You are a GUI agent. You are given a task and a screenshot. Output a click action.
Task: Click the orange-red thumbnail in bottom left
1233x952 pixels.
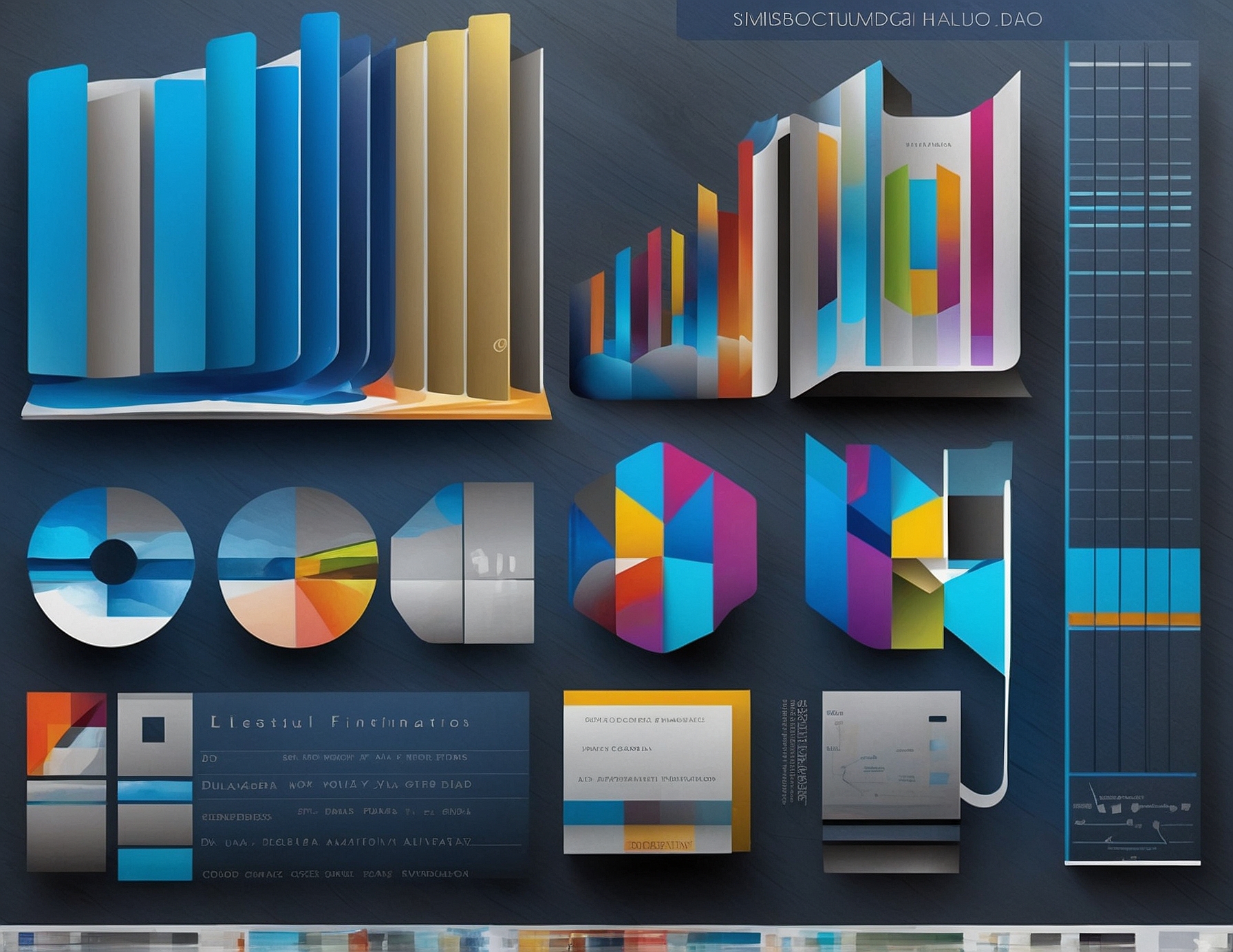(x=66, y=733)
